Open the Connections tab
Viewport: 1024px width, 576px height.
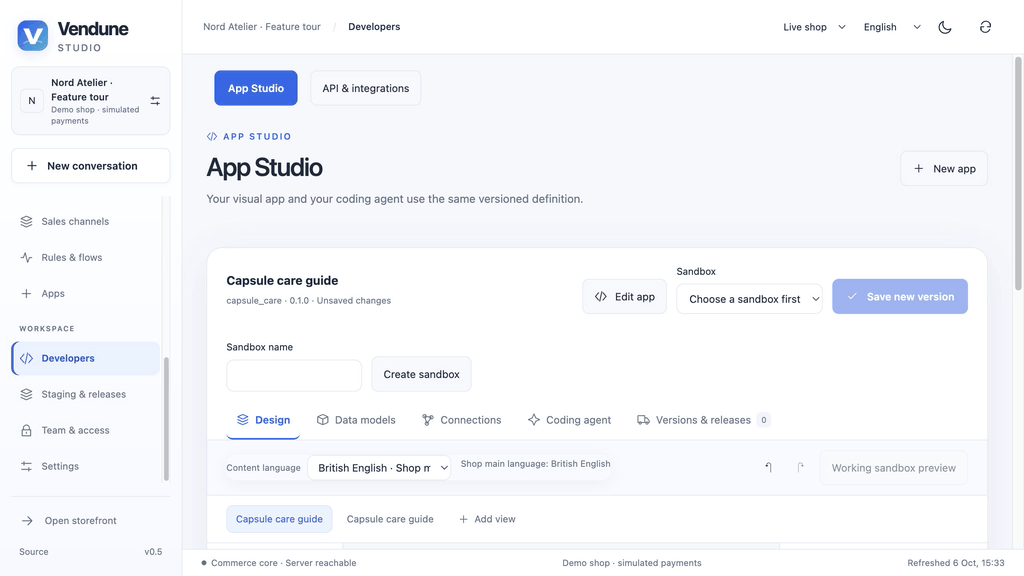point(462,420)
